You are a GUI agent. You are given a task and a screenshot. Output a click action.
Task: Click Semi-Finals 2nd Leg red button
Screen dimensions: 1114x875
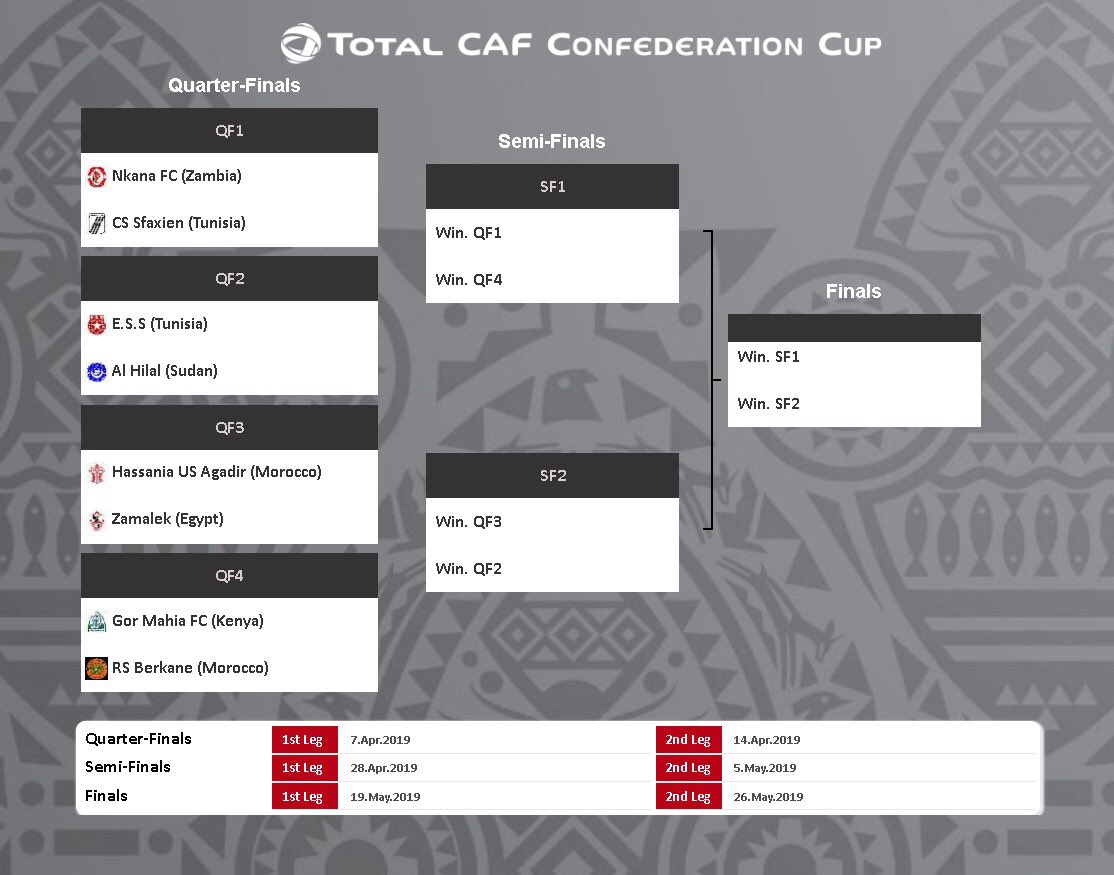(x=688, y=768)
